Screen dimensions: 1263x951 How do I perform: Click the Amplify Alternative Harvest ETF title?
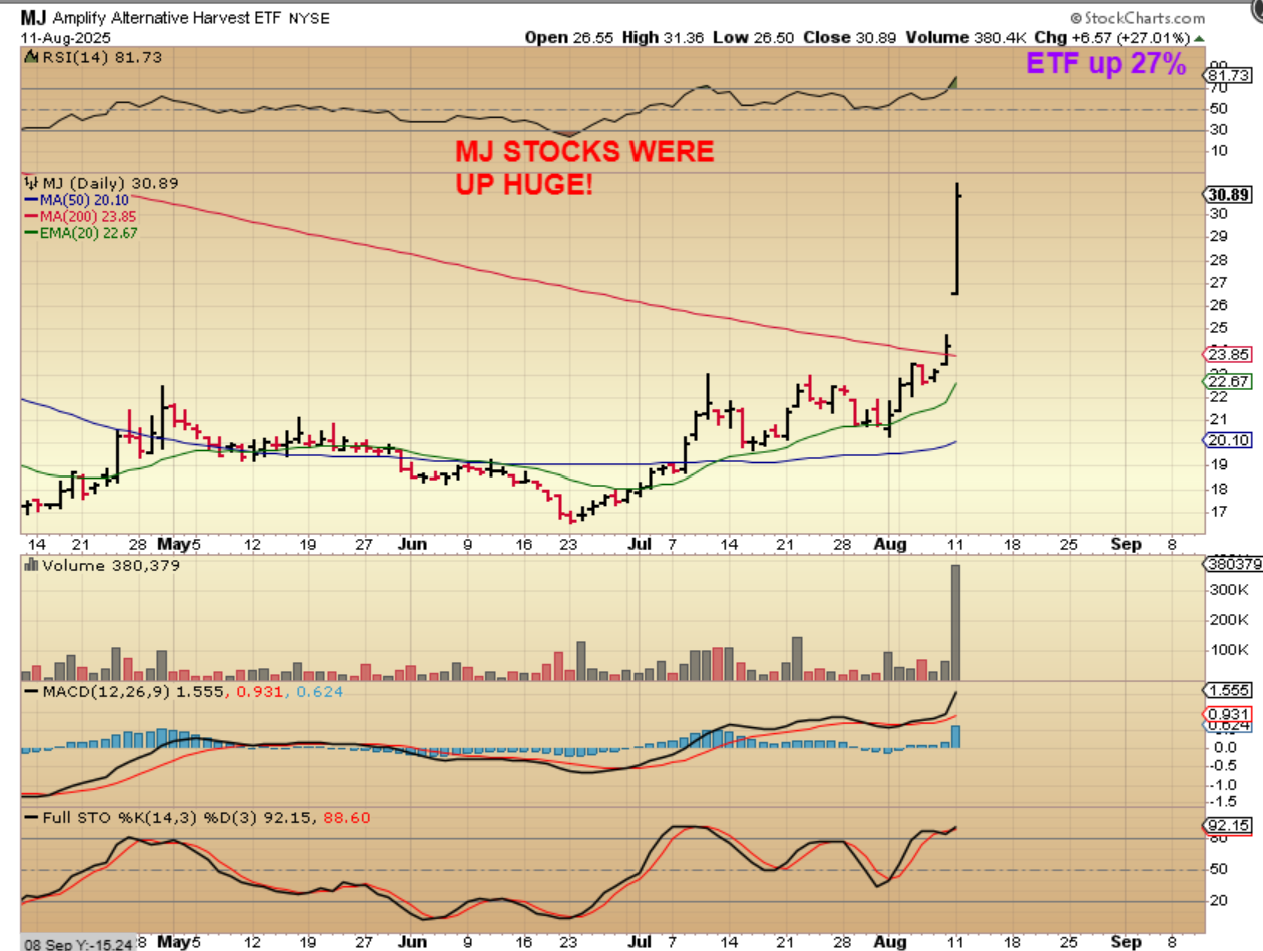pyautogui.click(x=169, y=18)
